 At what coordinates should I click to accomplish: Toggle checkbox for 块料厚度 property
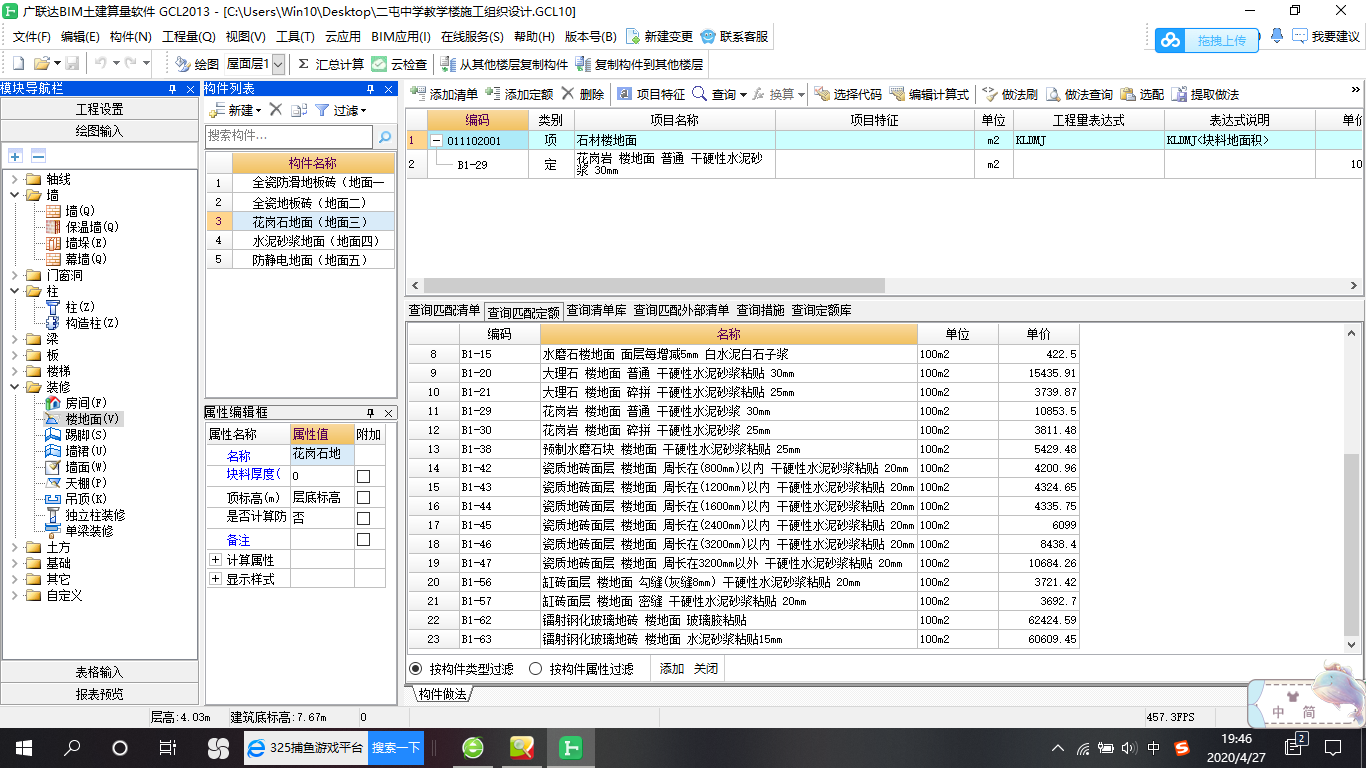click(363, 476)
